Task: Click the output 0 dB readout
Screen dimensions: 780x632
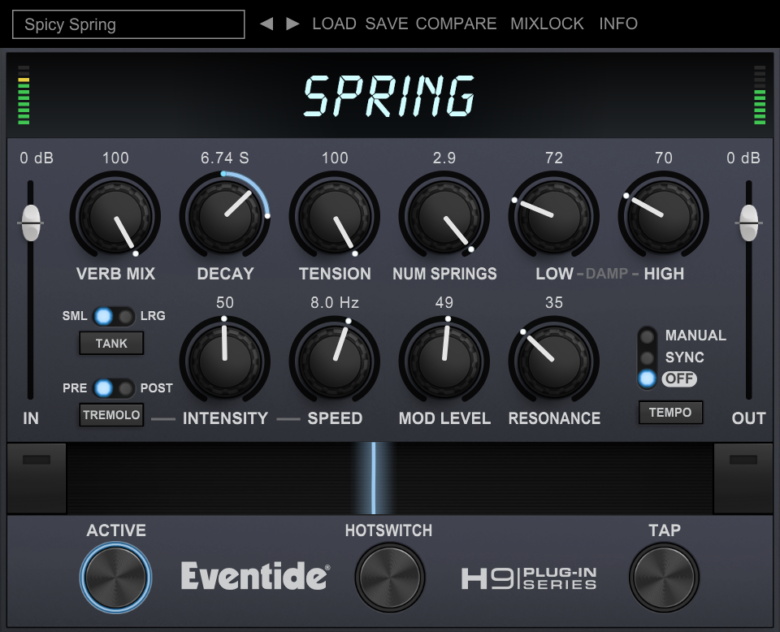Action: 743,158
